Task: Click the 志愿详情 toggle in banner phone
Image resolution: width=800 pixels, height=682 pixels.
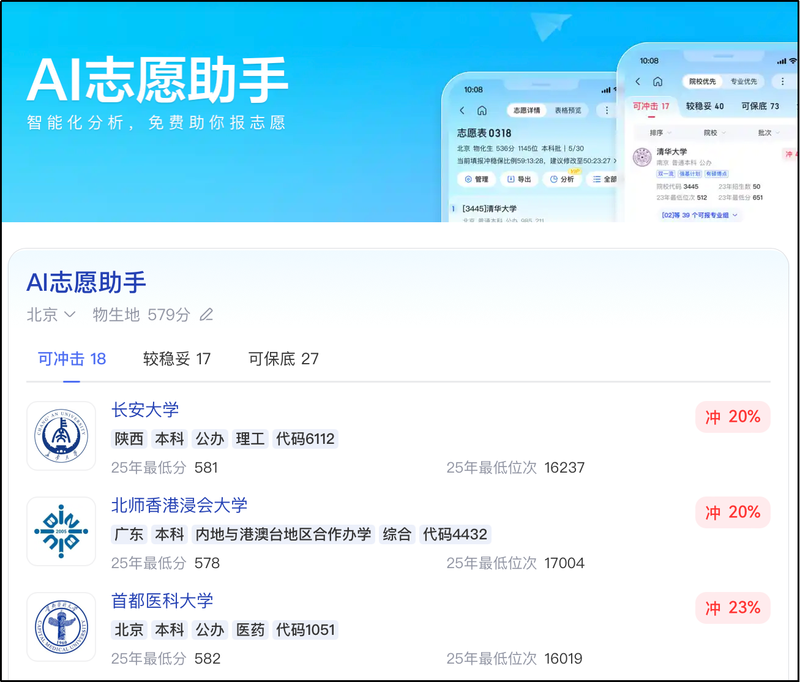Action: 527,110
